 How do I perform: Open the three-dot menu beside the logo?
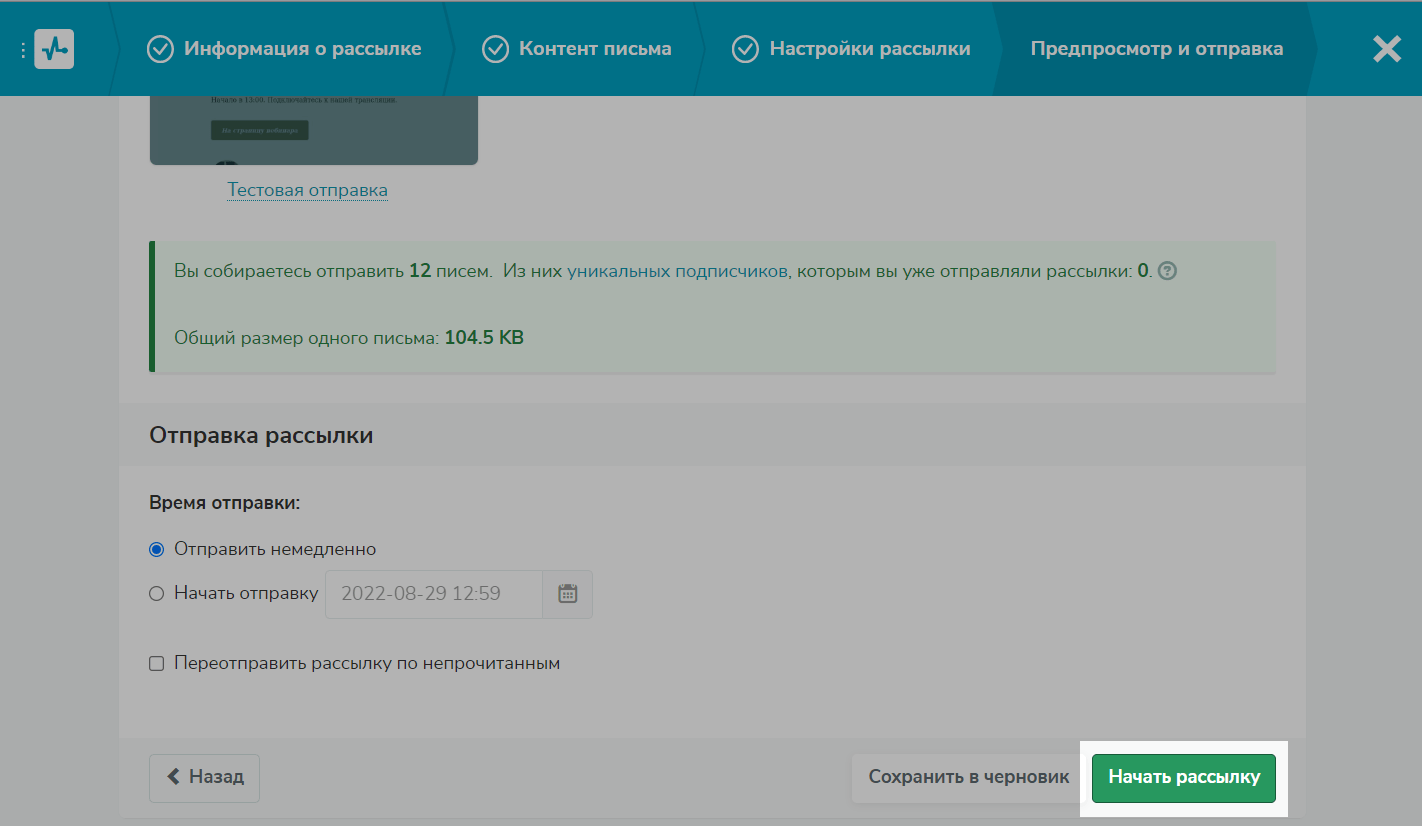pyautogui.click(x=22, y=50)
